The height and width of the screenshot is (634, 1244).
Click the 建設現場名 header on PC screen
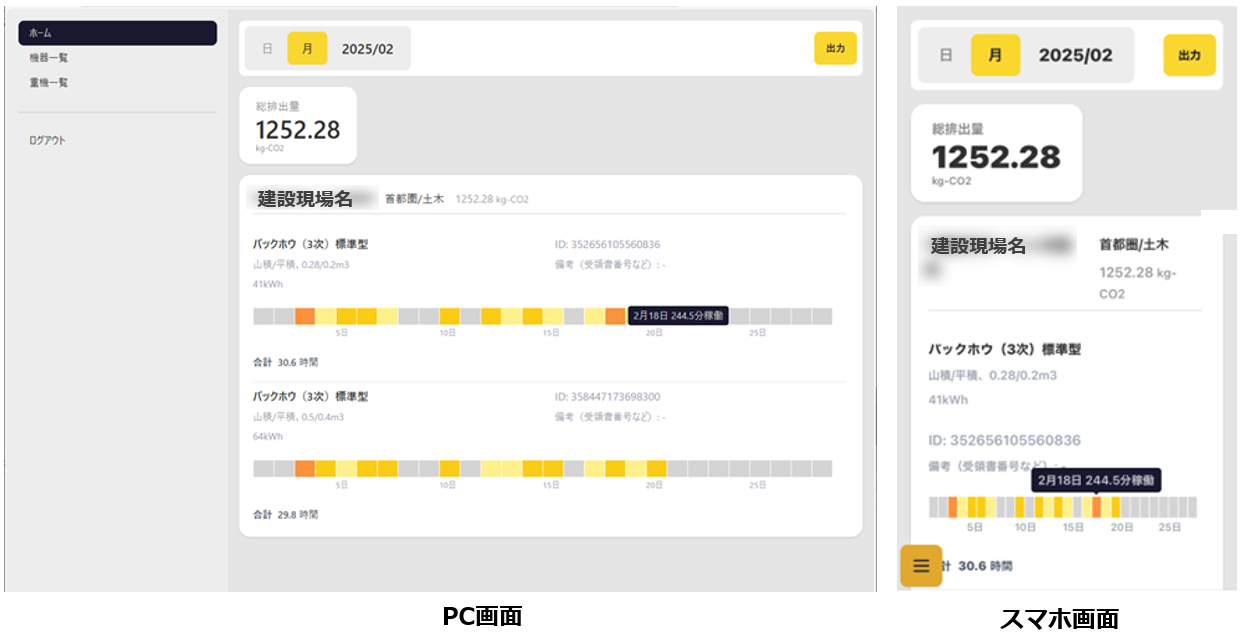coord(305,199)
